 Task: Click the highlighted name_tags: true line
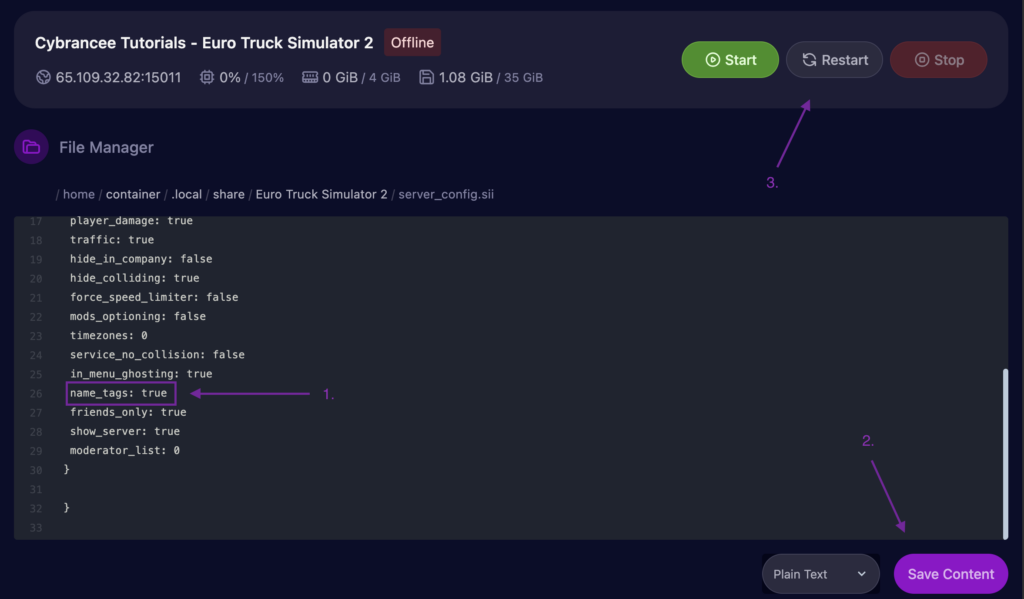point(120,392)
